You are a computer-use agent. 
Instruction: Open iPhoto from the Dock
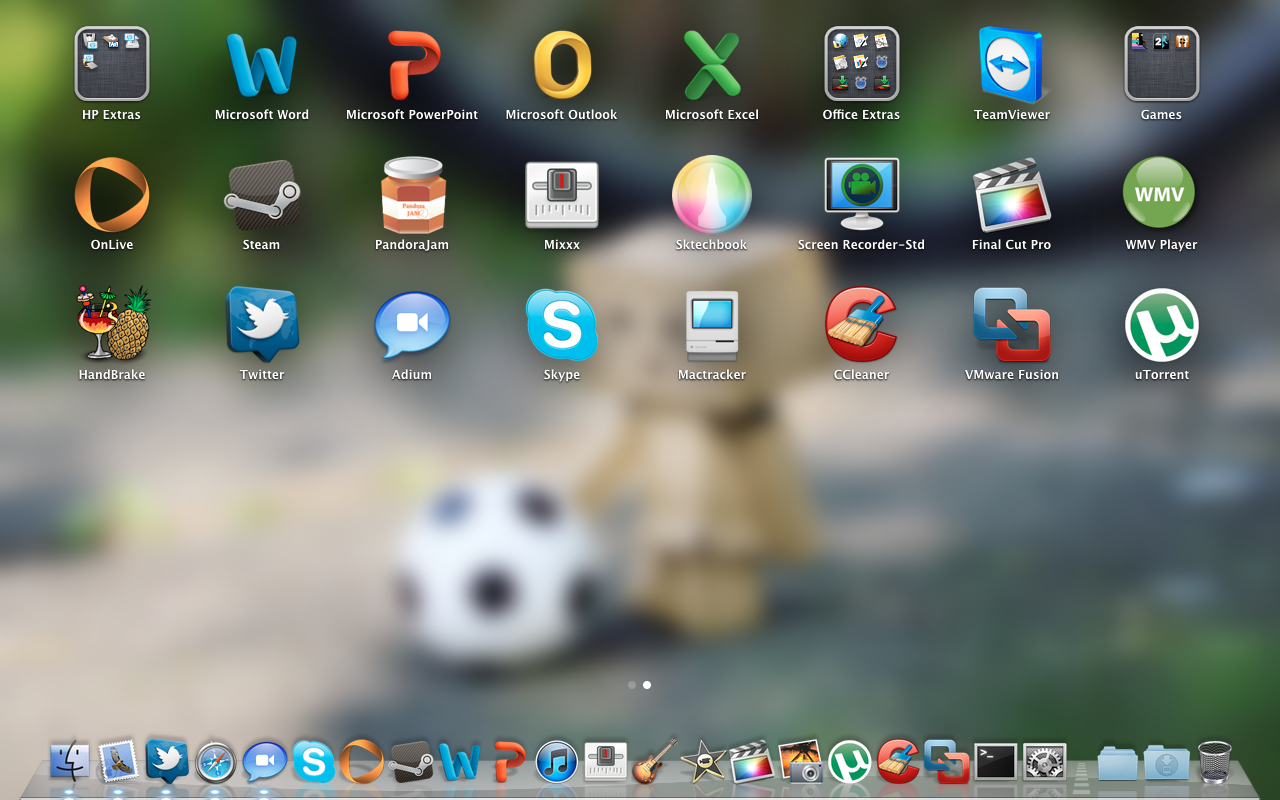(801, 762)
